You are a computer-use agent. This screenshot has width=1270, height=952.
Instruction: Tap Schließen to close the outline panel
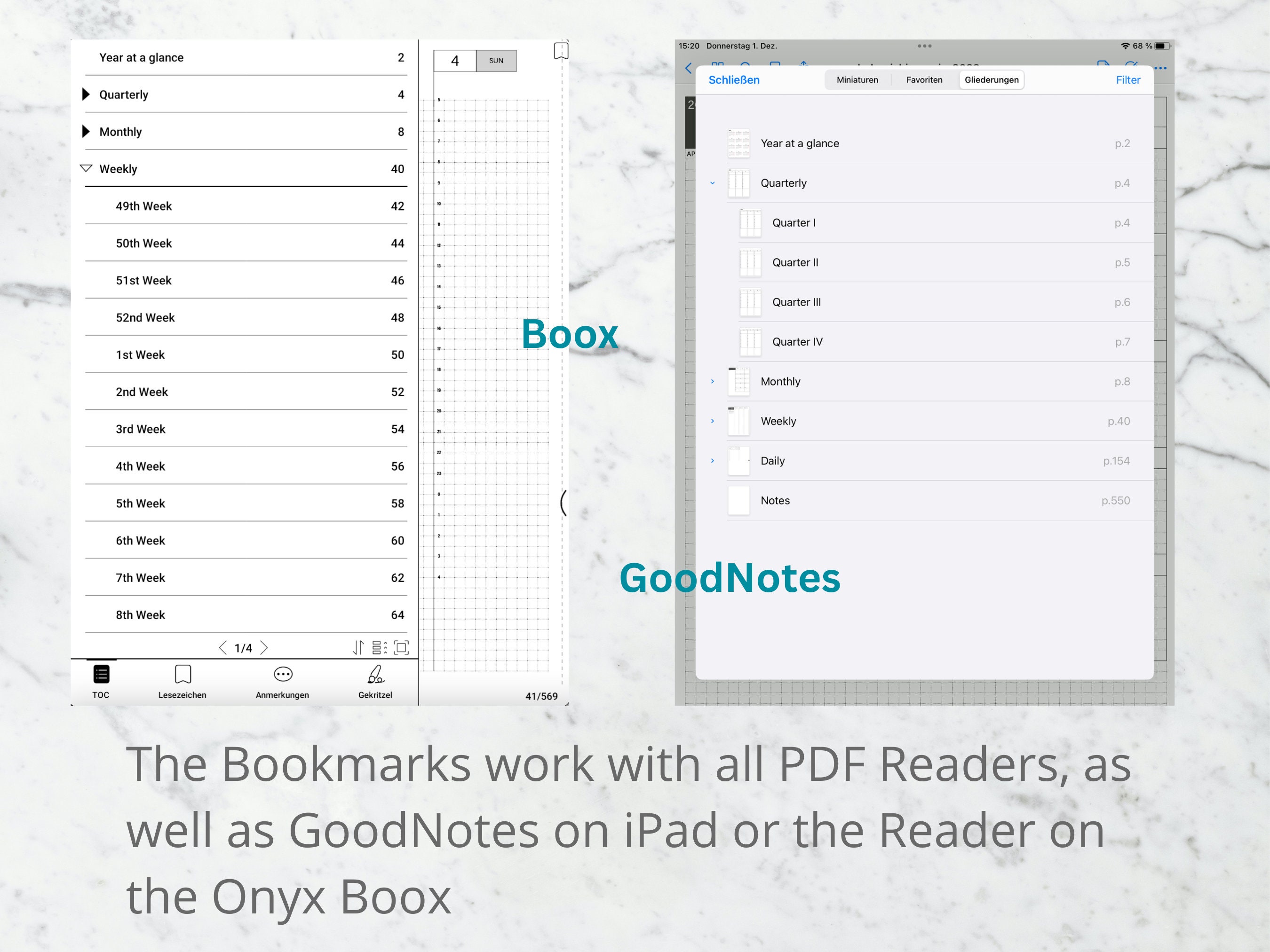pyautogui.click(x=734, y=80)
